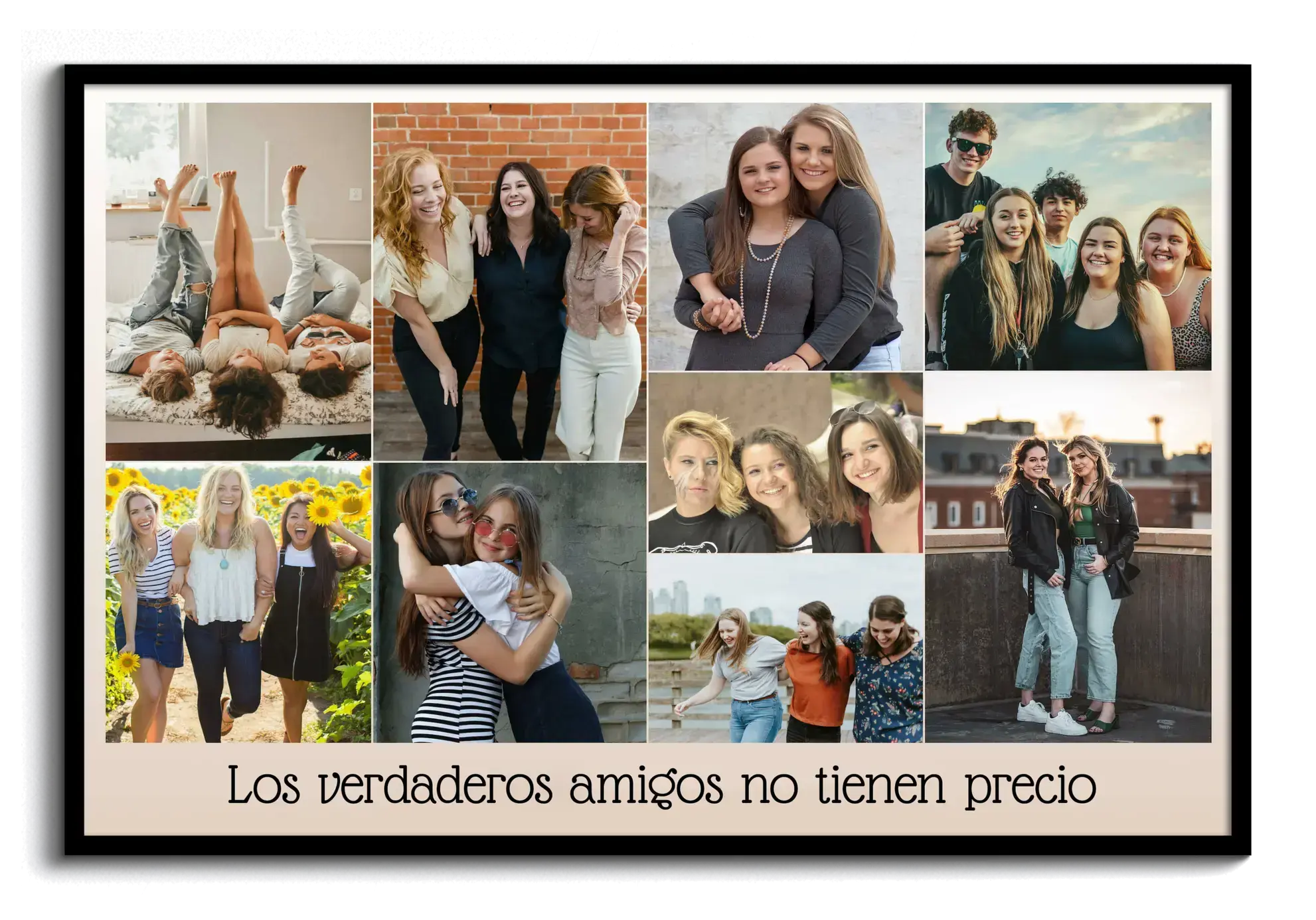This screenshot has height=920, width=1316.
Task: Select the sunflower field photo
Action: point(238,602)
